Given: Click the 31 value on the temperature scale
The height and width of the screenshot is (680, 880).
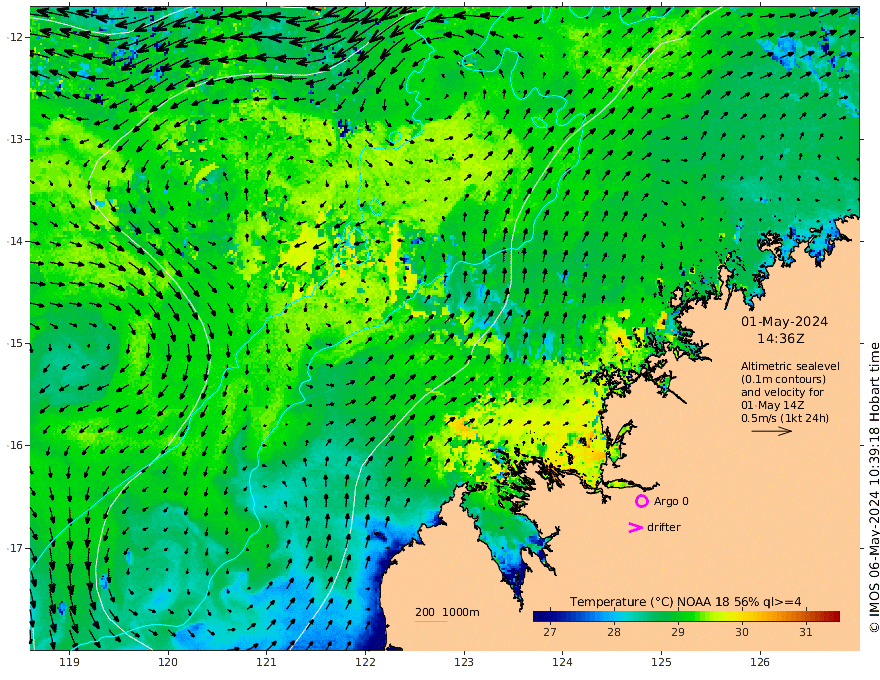Looking at the screenshot, I should tap(806, 632).
